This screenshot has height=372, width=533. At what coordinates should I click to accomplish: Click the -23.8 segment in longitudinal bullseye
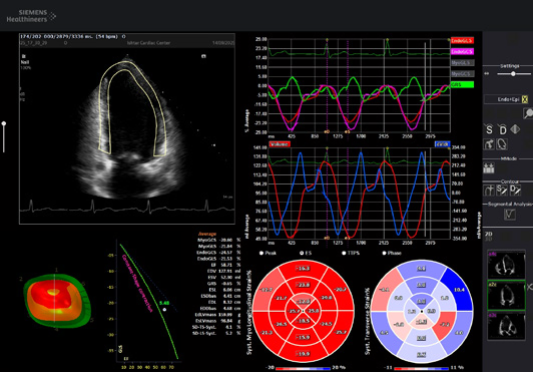303,285
